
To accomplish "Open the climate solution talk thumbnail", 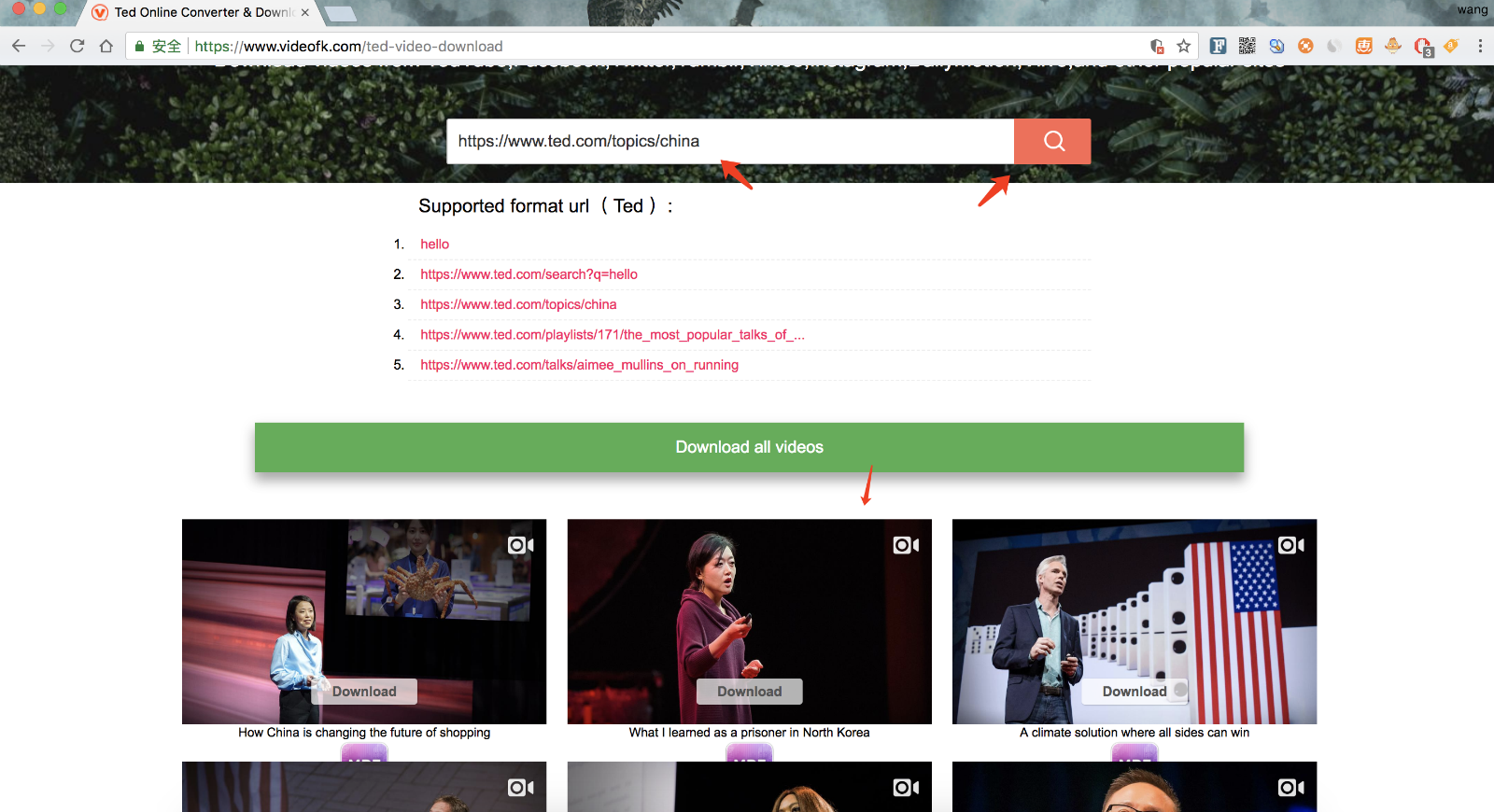I will [x=1135, y=622].
